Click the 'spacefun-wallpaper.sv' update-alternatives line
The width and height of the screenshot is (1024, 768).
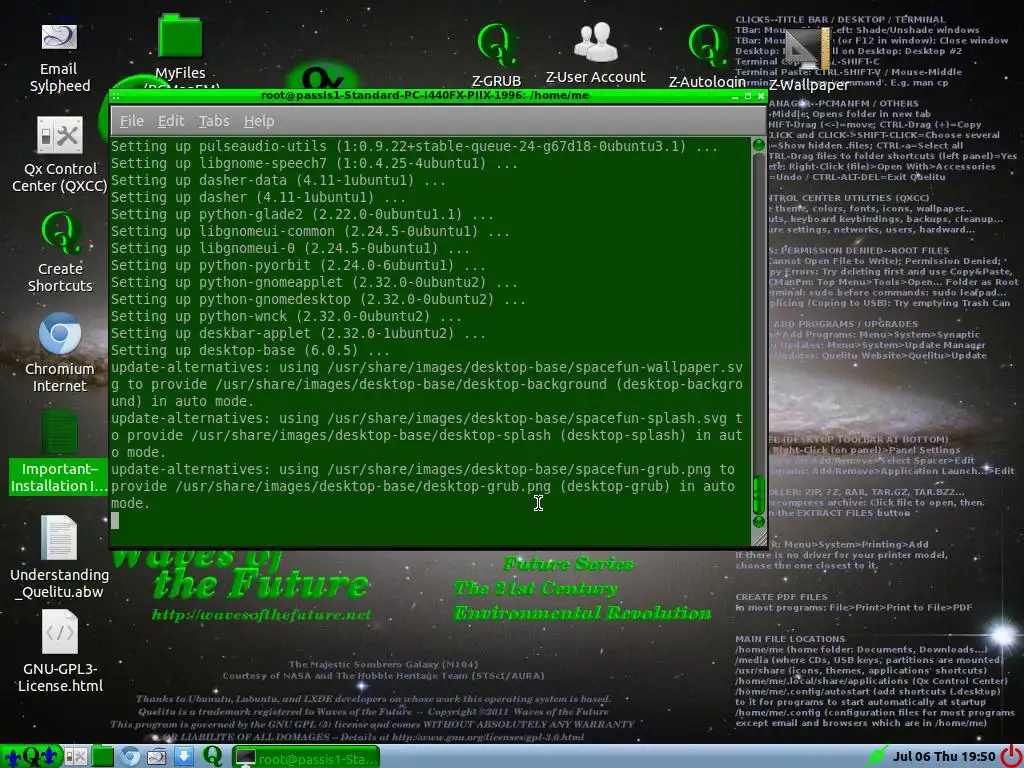(x=426, y=367)
